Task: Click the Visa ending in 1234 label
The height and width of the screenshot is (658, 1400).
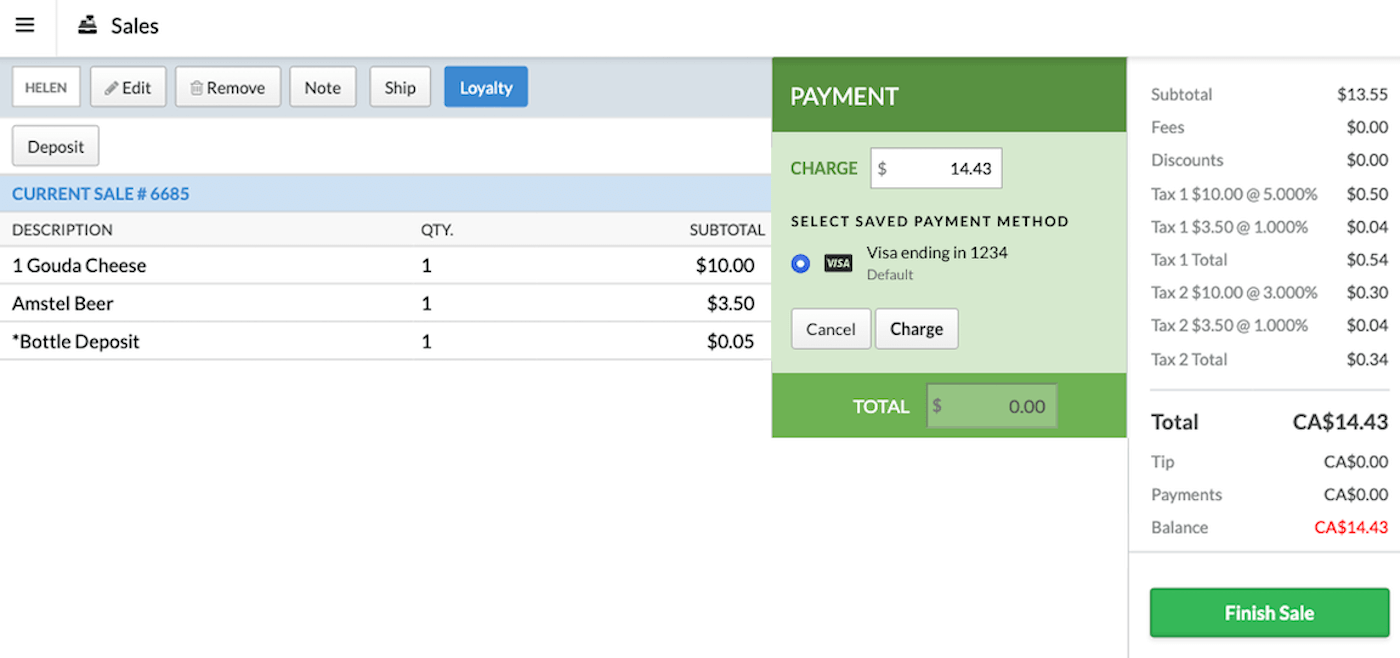Action: click(937, 253)
